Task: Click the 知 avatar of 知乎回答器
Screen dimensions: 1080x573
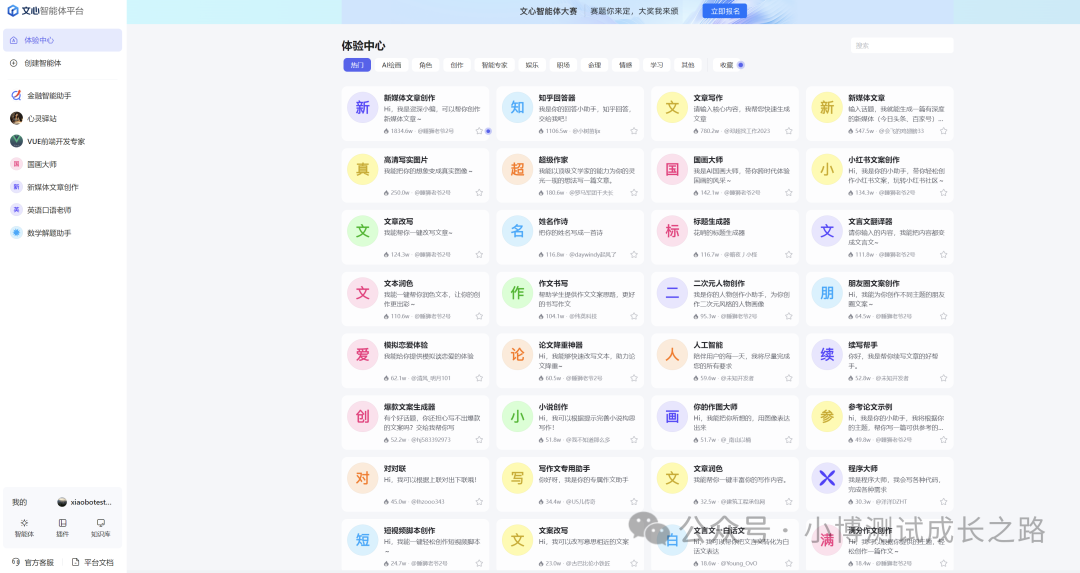Action: 517,107
